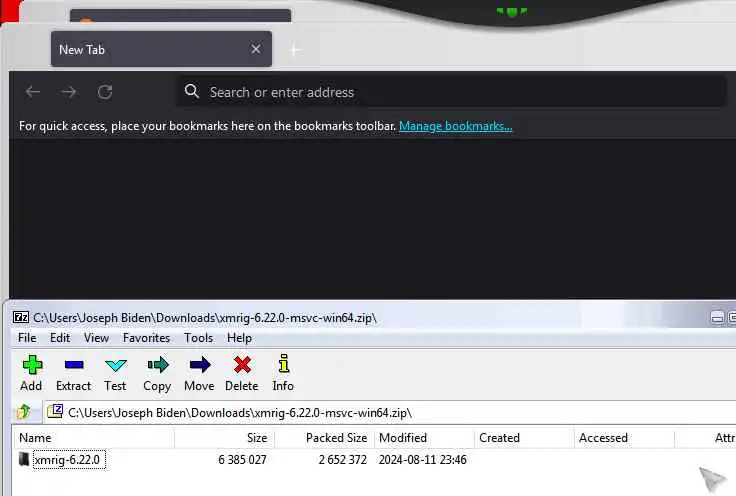
Task: Reload the browser page
Action: pos(105,92)
